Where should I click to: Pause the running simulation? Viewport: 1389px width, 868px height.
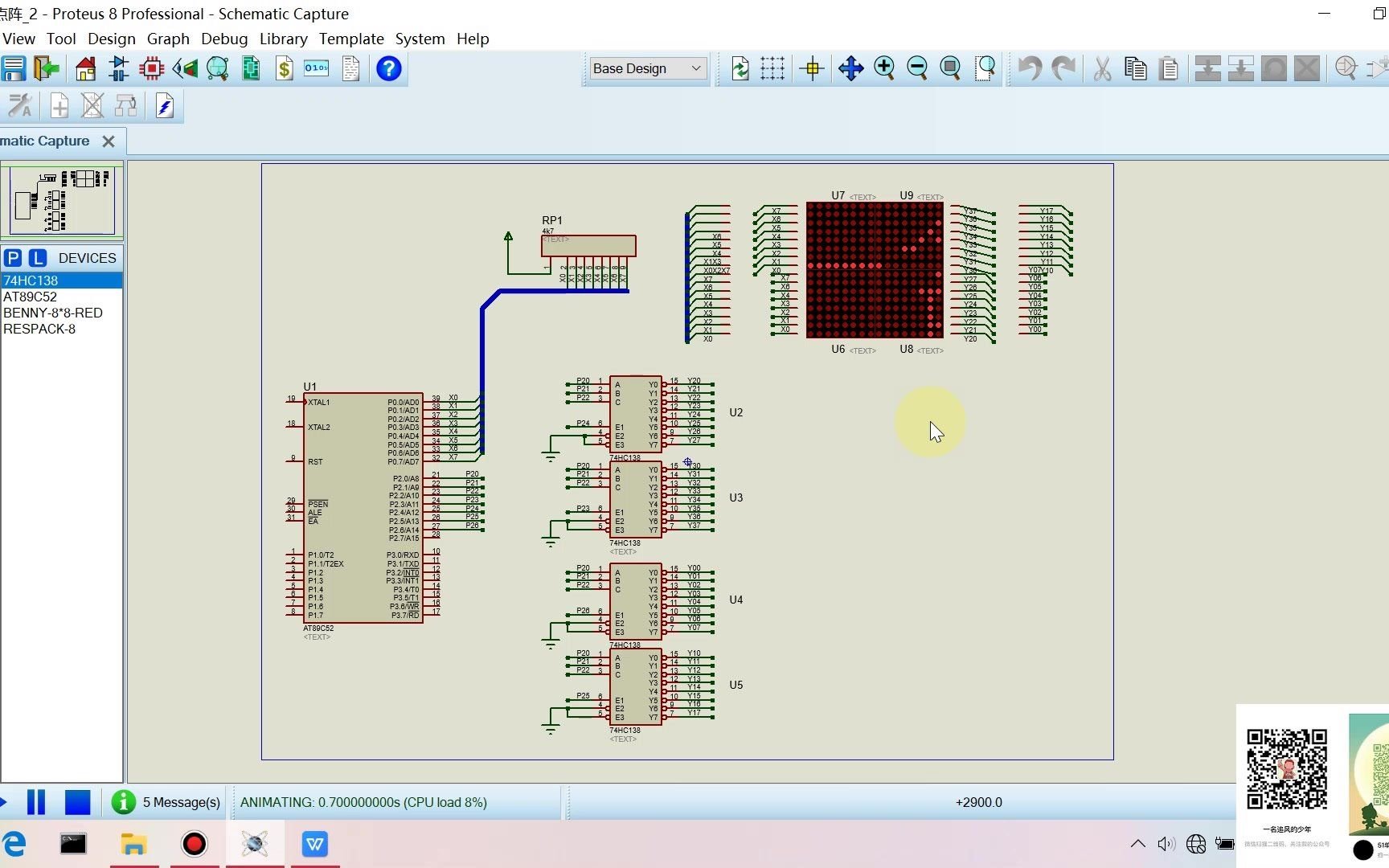coord(36,802)
